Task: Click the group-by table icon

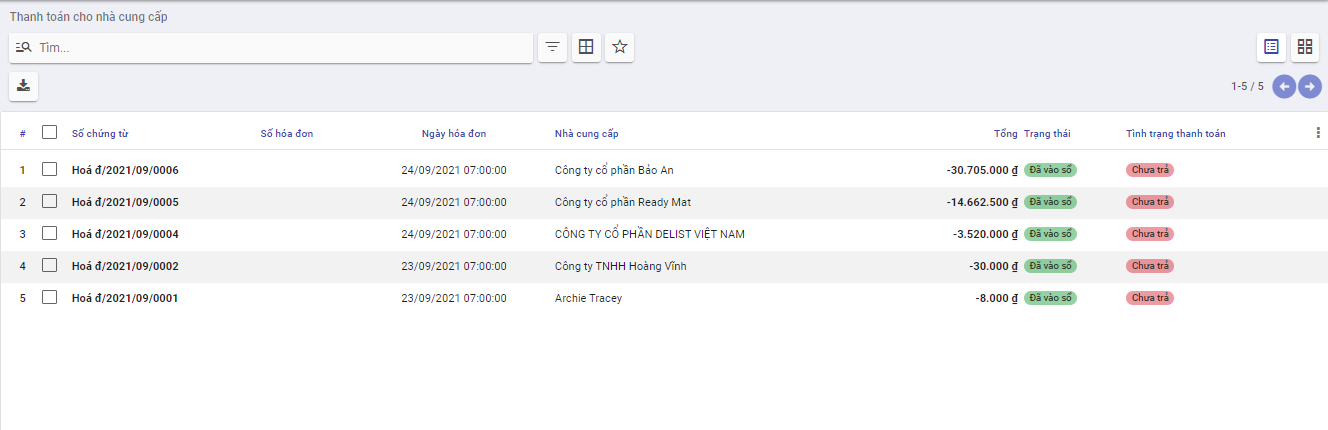Action: [587, 47]
